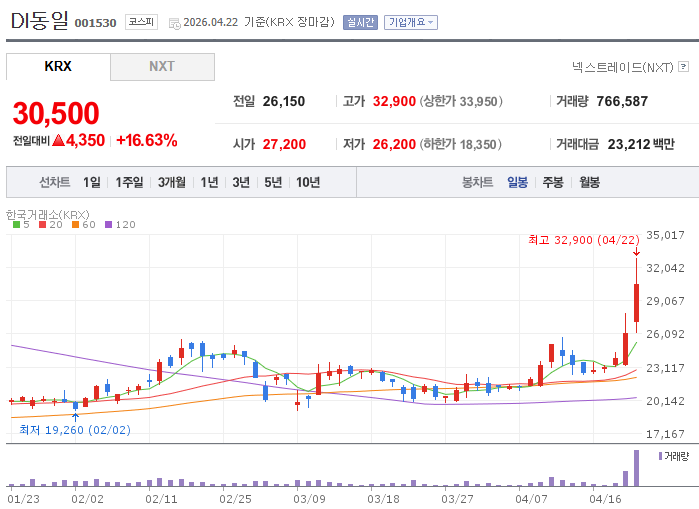Screen dimensions: 699x509
Task: Click the 한국거래소(KRX) chart label
Action: tap(48, 215)
